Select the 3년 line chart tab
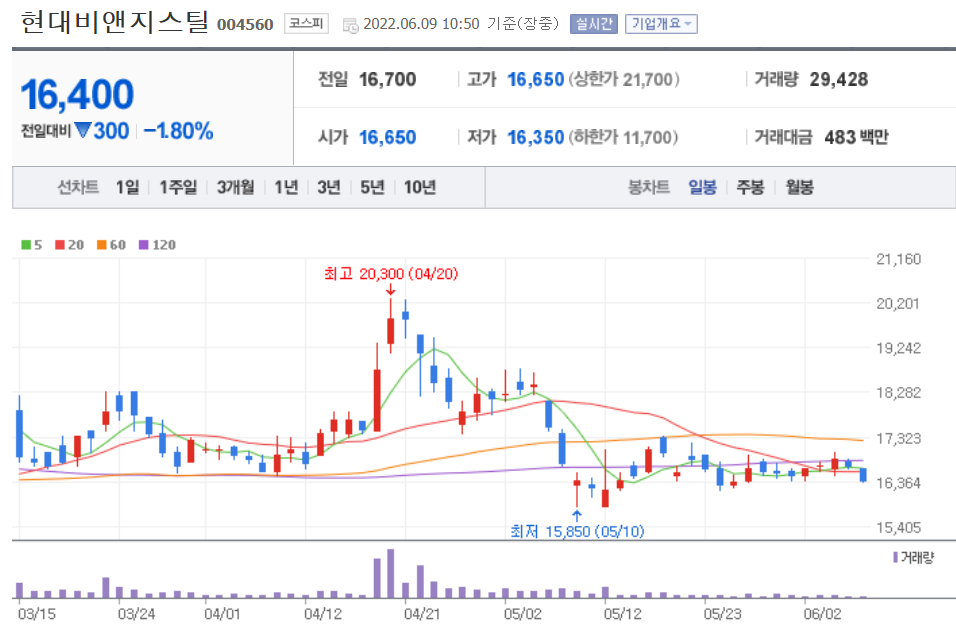This screenshot has width=956, height=630. (329, 187)
